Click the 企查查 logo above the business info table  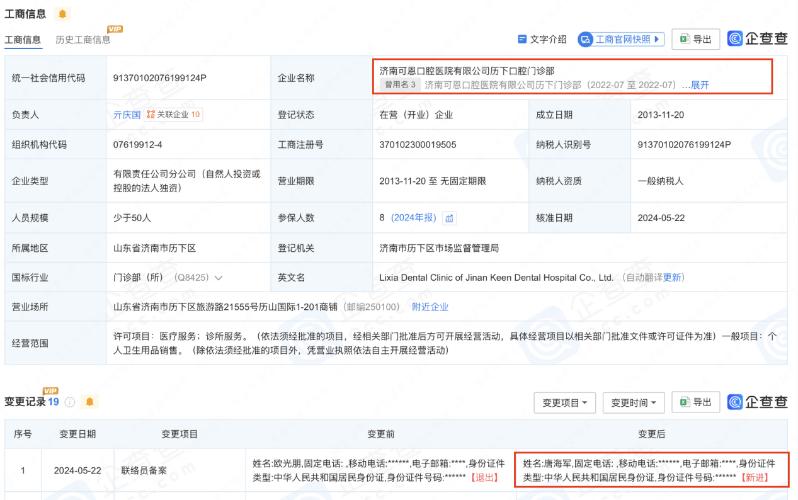point(757,39)
